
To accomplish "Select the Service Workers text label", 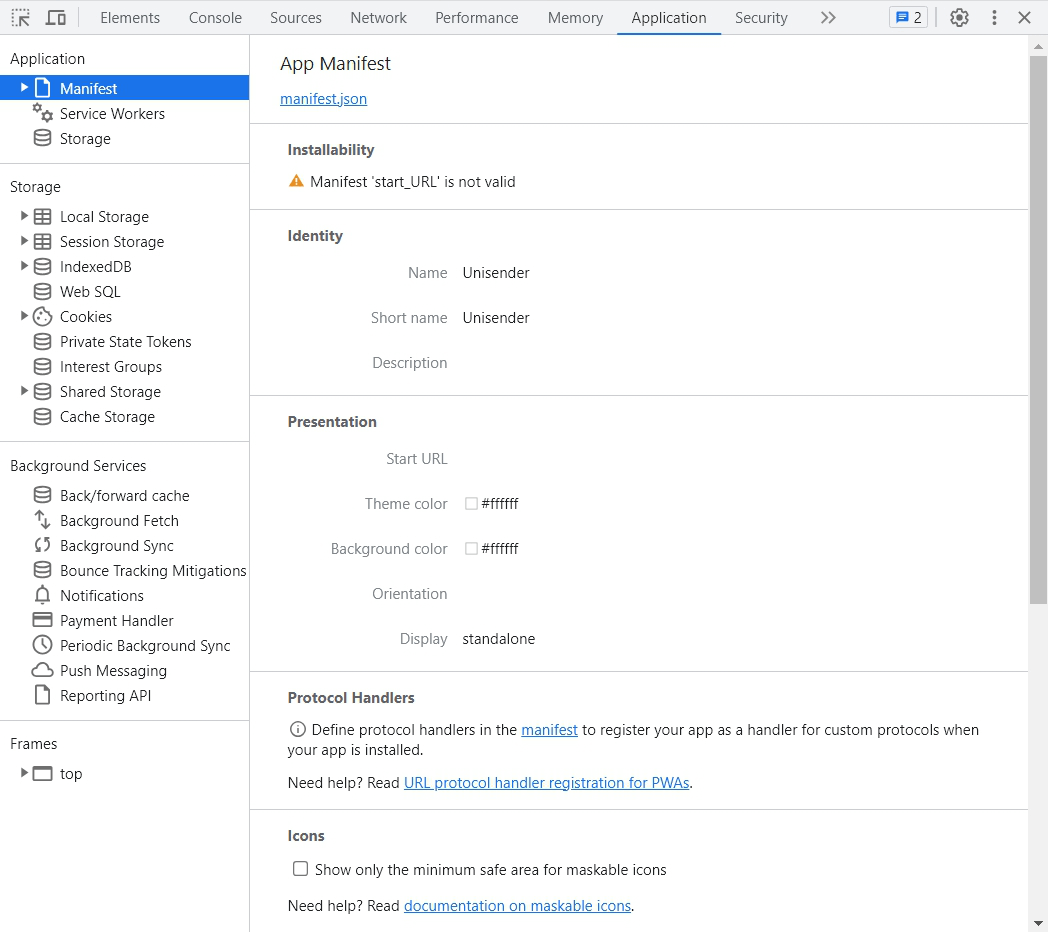I will (112, 113).
